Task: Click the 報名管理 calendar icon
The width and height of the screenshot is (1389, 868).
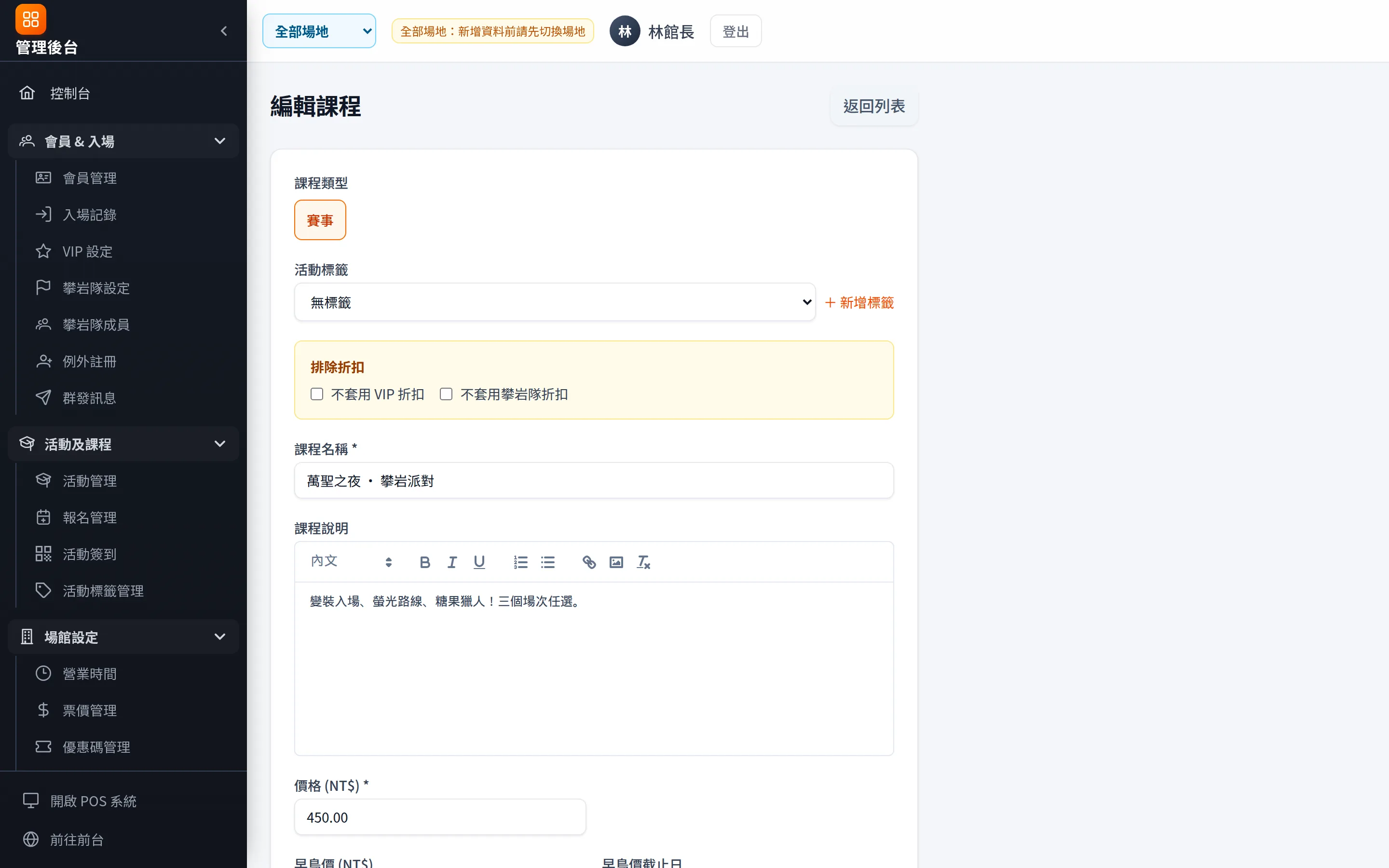Action: click(43, 517)
